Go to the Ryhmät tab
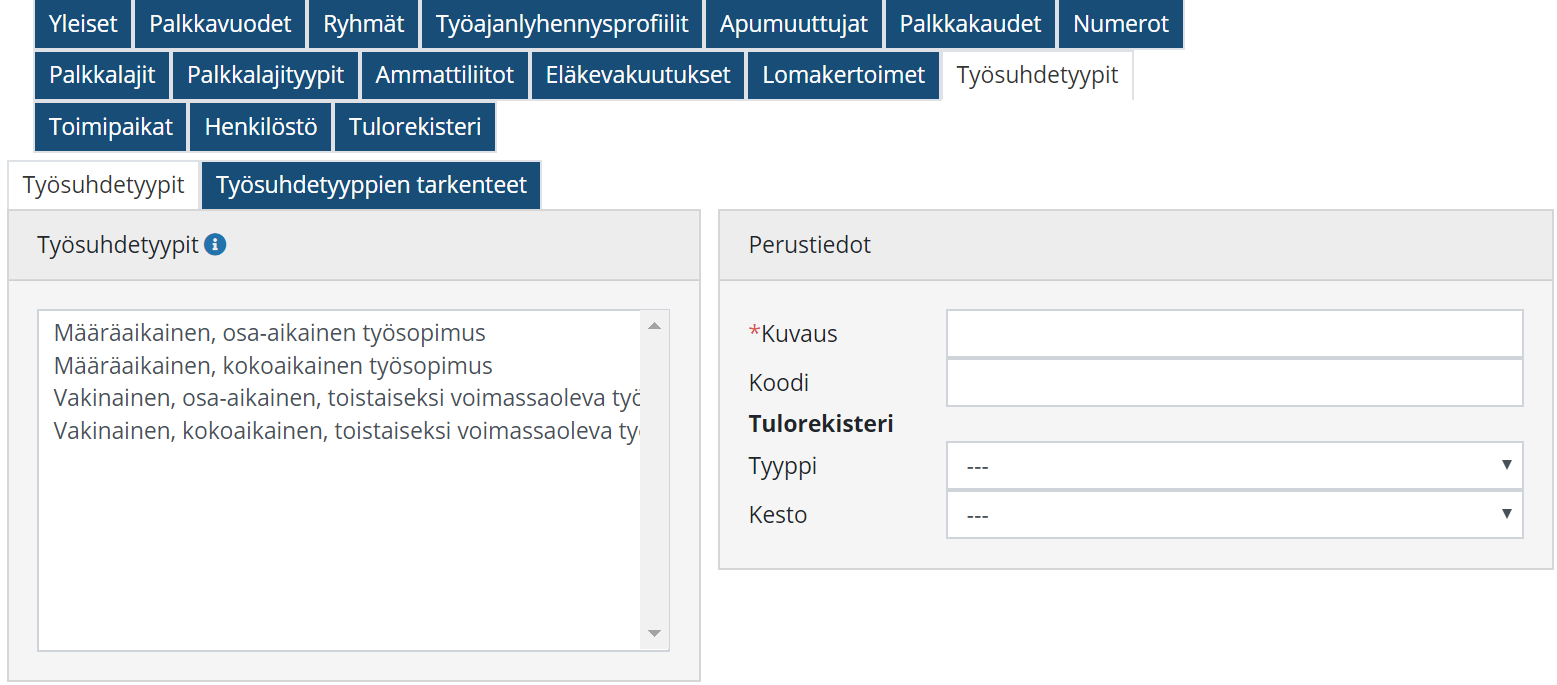This screenshot has height=685, width=1557. pyautogui.click(x=363, y=24)
